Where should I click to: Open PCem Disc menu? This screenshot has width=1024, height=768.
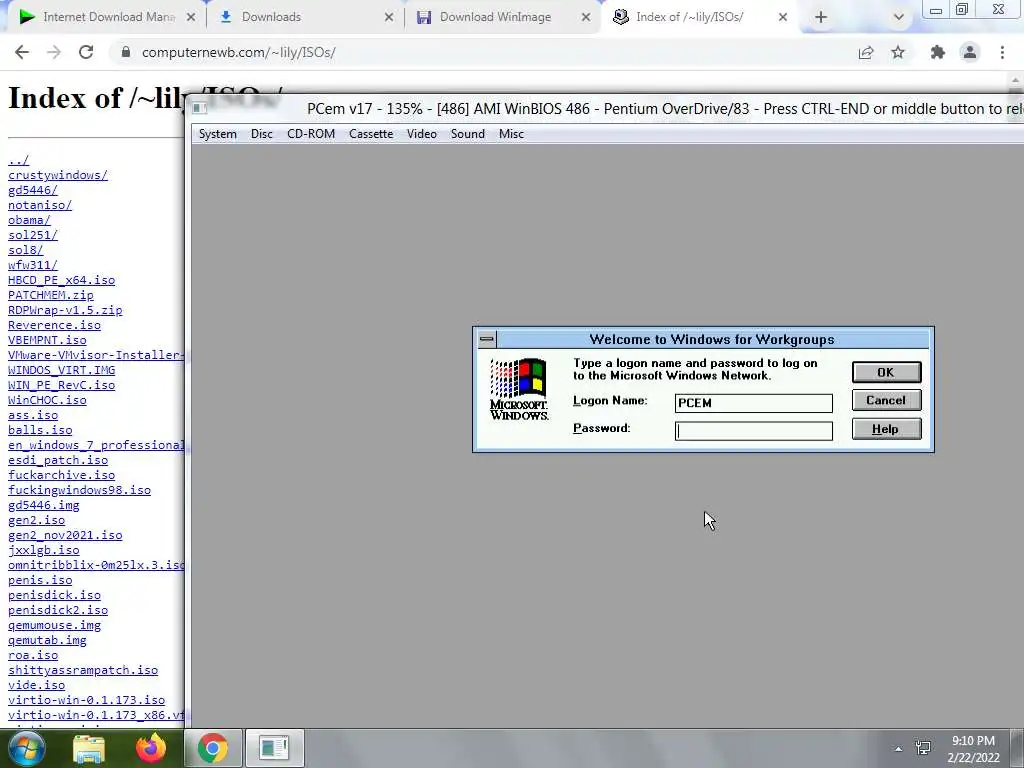261,134
